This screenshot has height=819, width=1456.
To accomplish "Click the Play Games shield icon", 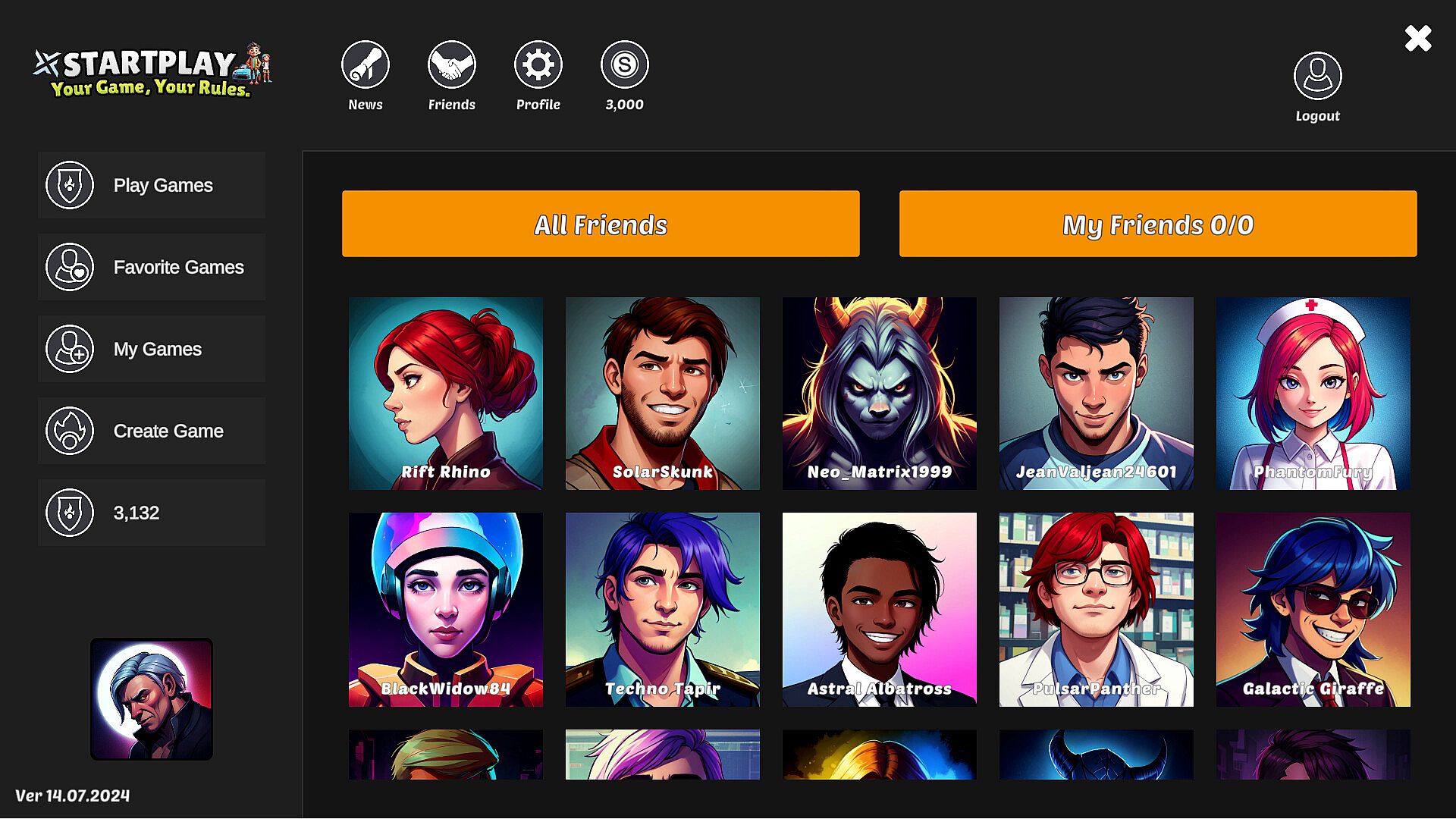I will click(70, 185).
